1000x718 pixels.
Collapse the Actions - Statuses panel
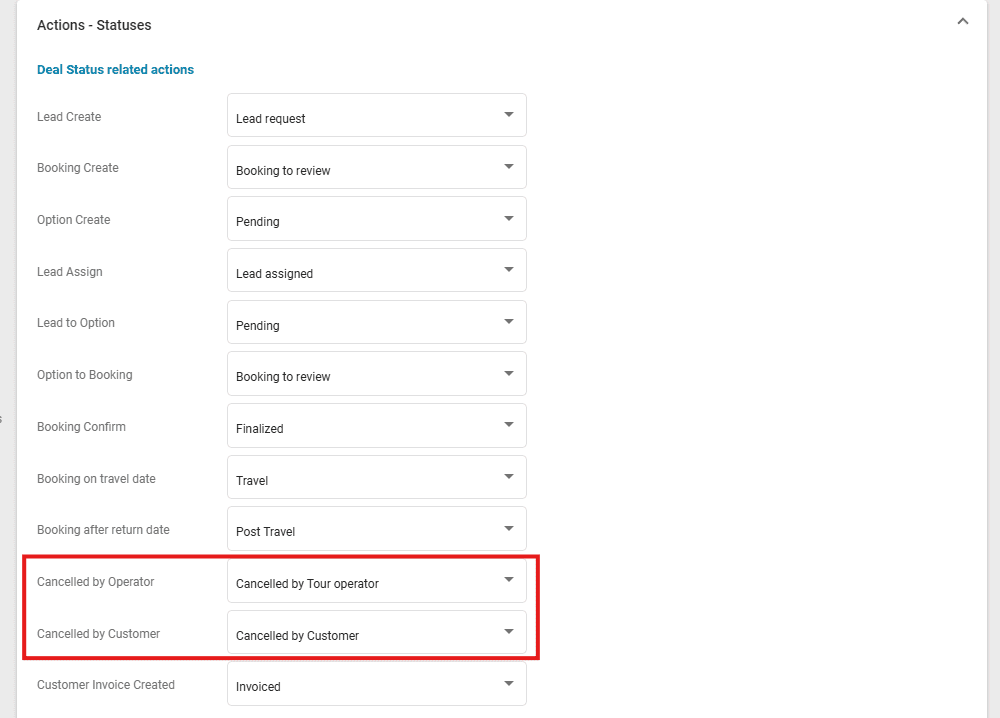(962, 22)
